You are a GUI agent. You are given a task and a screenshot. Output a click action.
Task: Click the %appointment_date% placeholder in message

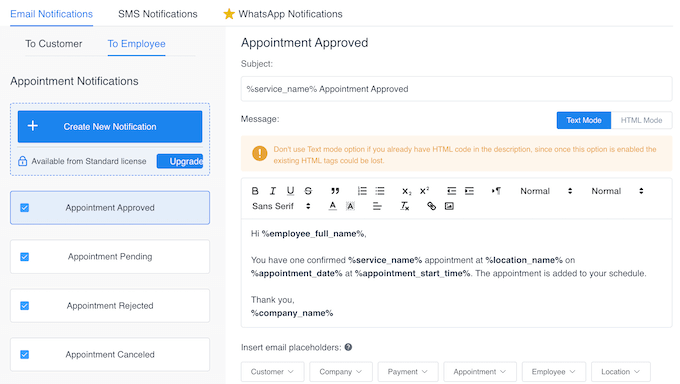click(x=297, y=273)
